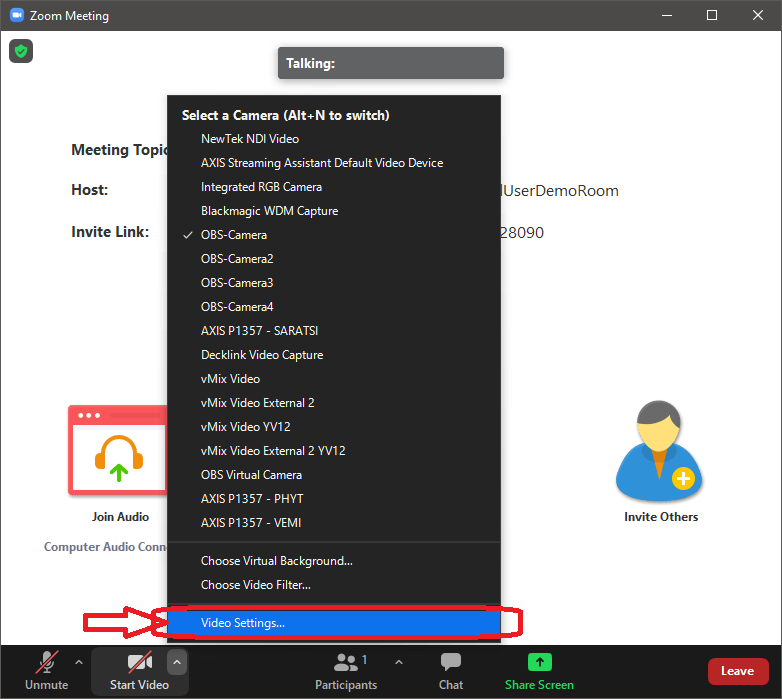This screenshot has height=699, width=782.
Task: Open the Chat panel
Action: pyautogui.click(x=451, y=671)
